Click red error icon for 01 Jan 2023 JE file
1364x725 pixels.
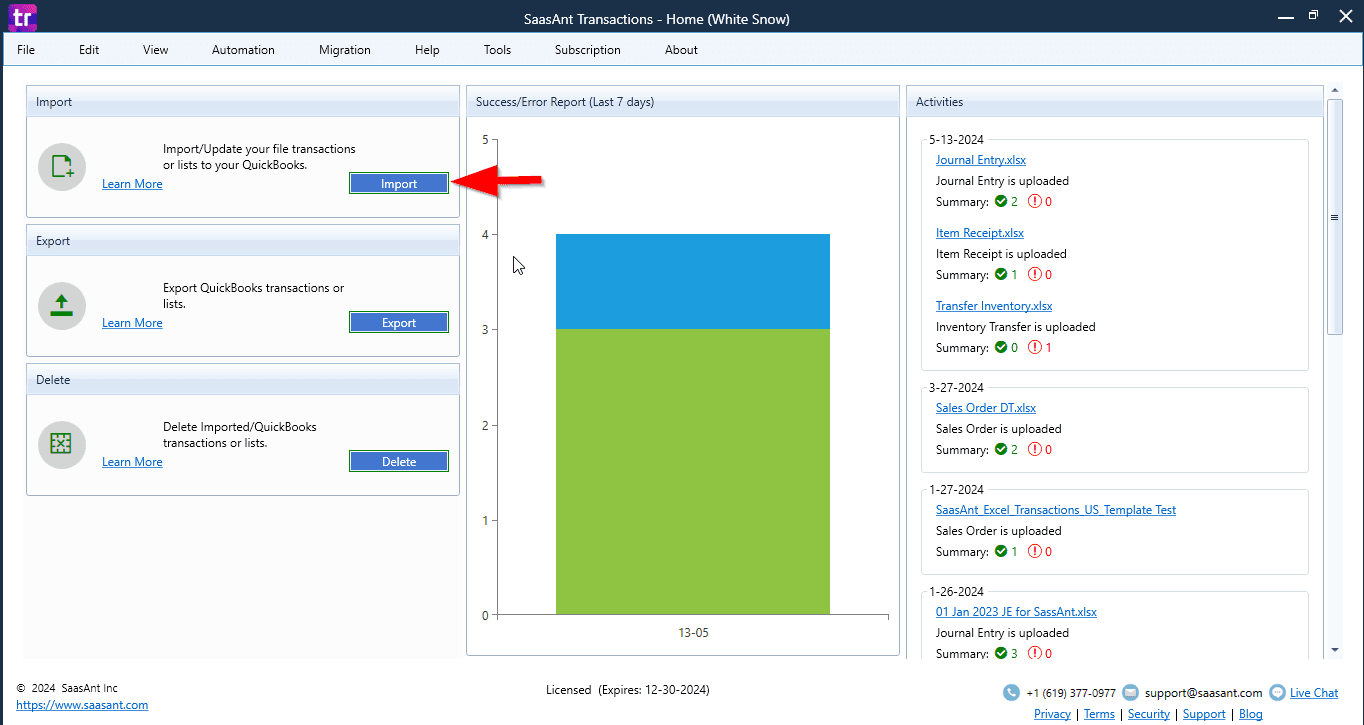(1035, 654)
